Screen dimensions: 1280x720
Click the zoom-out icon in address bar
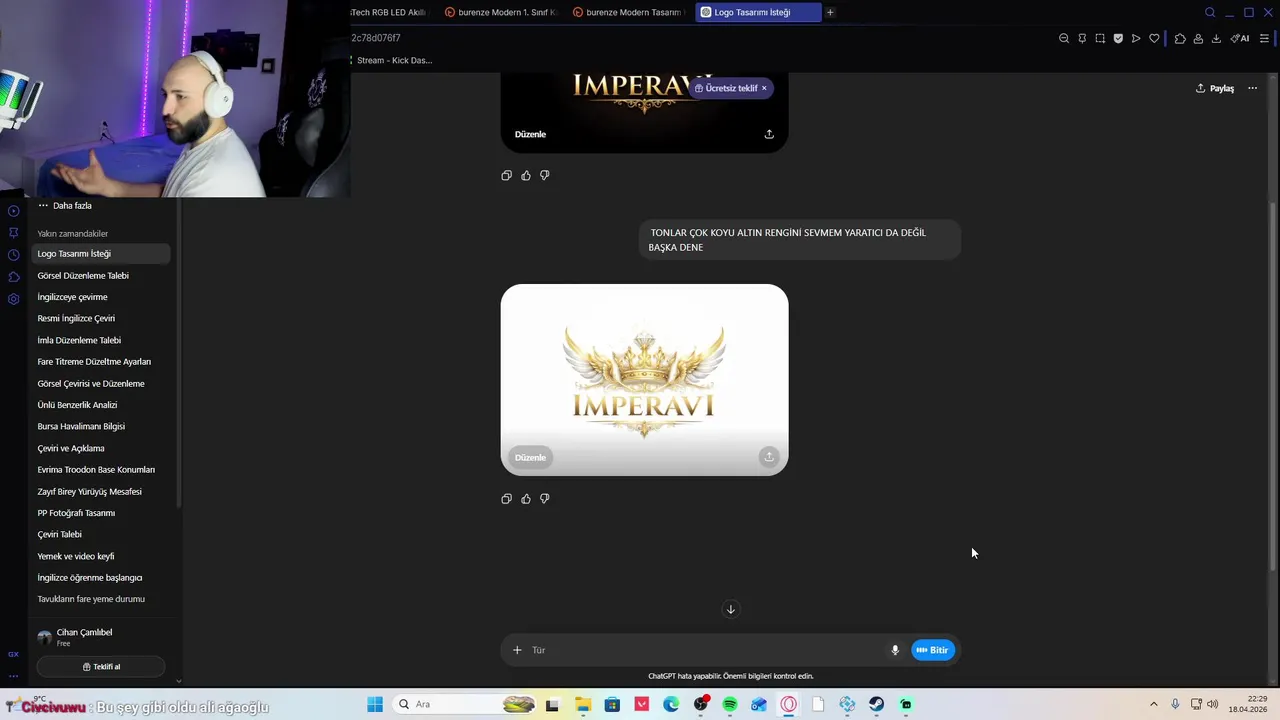click(1064, 38)
